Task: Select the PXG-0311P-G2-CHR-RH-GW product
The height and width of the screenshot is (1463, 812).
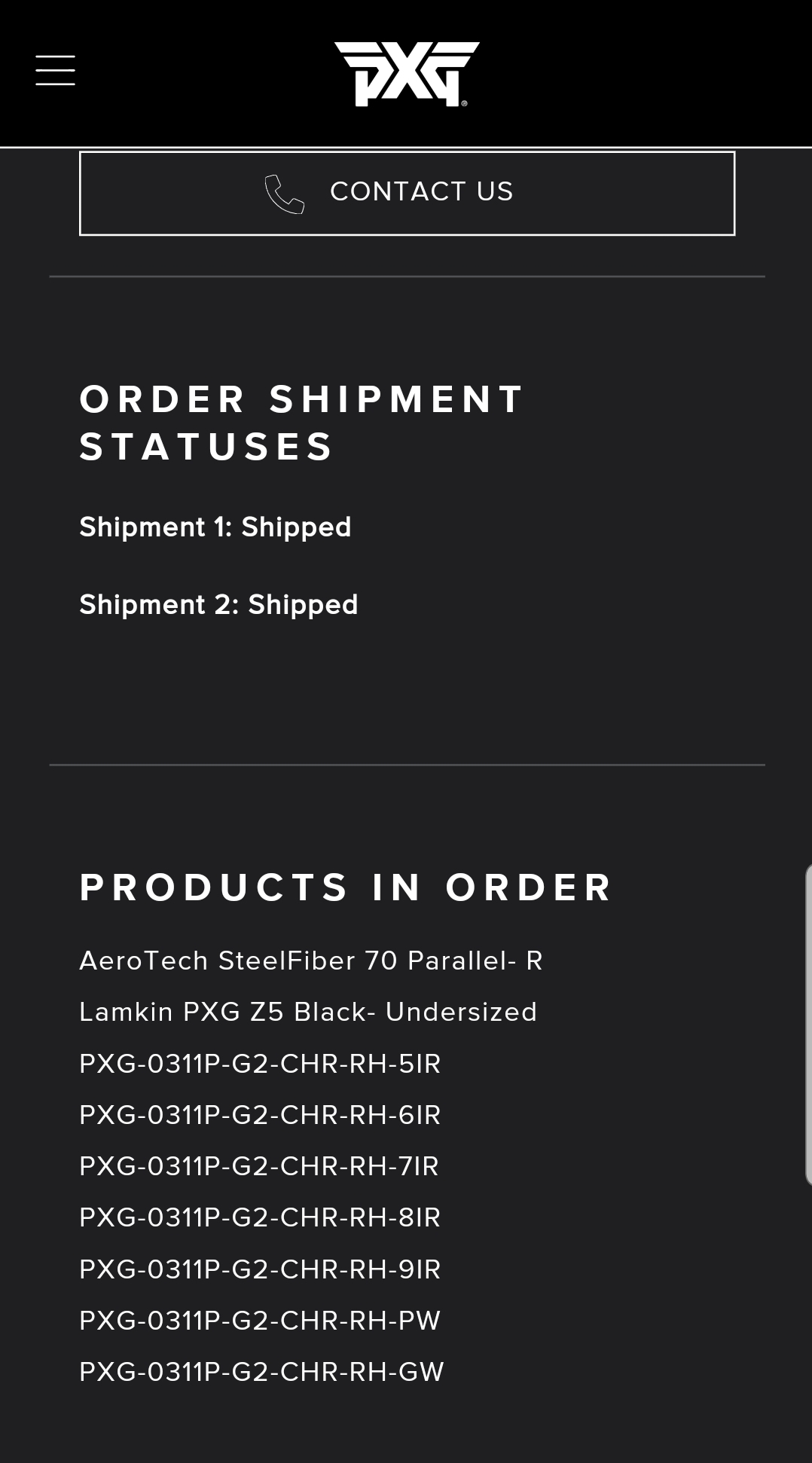Action: coord(261,1372)
